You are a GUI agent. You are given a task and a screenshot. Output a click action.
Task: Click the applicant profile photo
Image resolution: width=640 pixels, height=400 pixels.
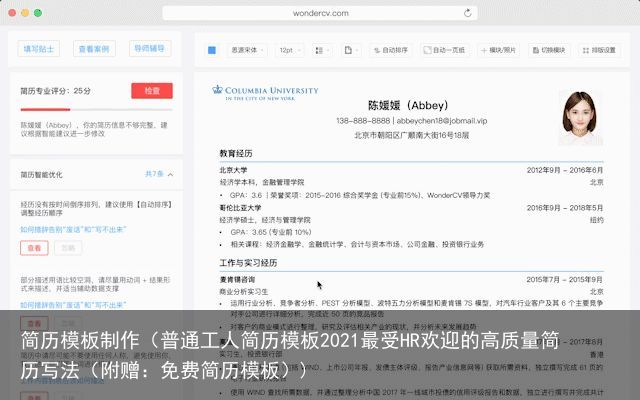click(x=580, y=118)
